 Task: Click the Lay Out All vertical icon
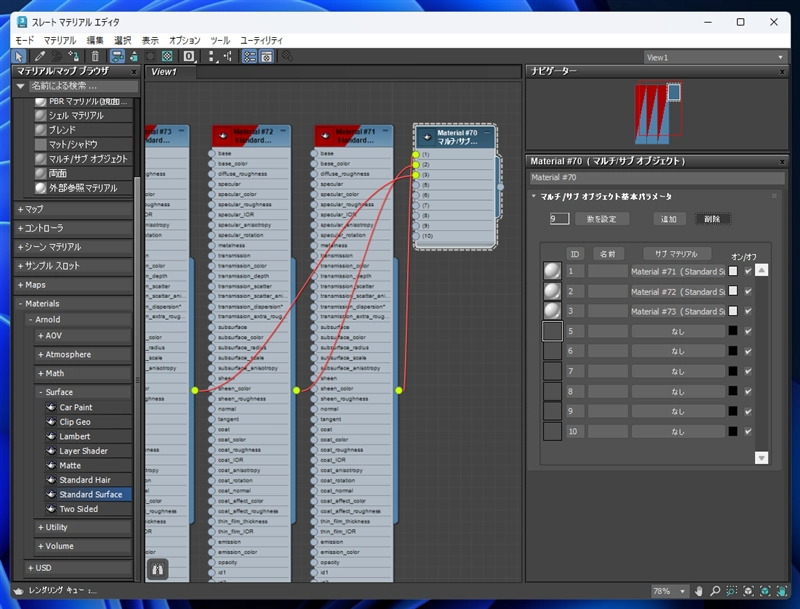pyautogui.click(x=212, y=56)
